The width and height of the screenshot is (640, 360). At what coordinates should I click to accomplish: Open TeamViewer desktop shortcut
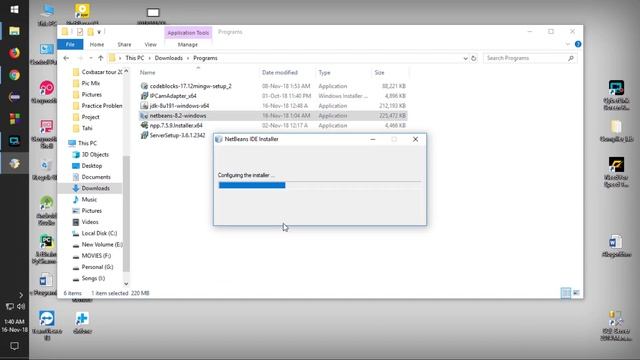click(x=47, y=324)
